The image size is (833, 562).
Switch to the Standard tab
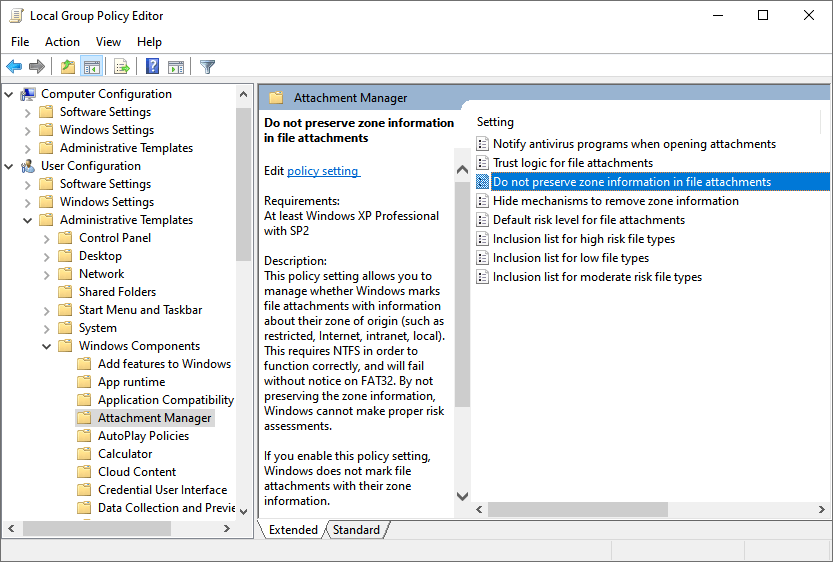click(356, 530)
